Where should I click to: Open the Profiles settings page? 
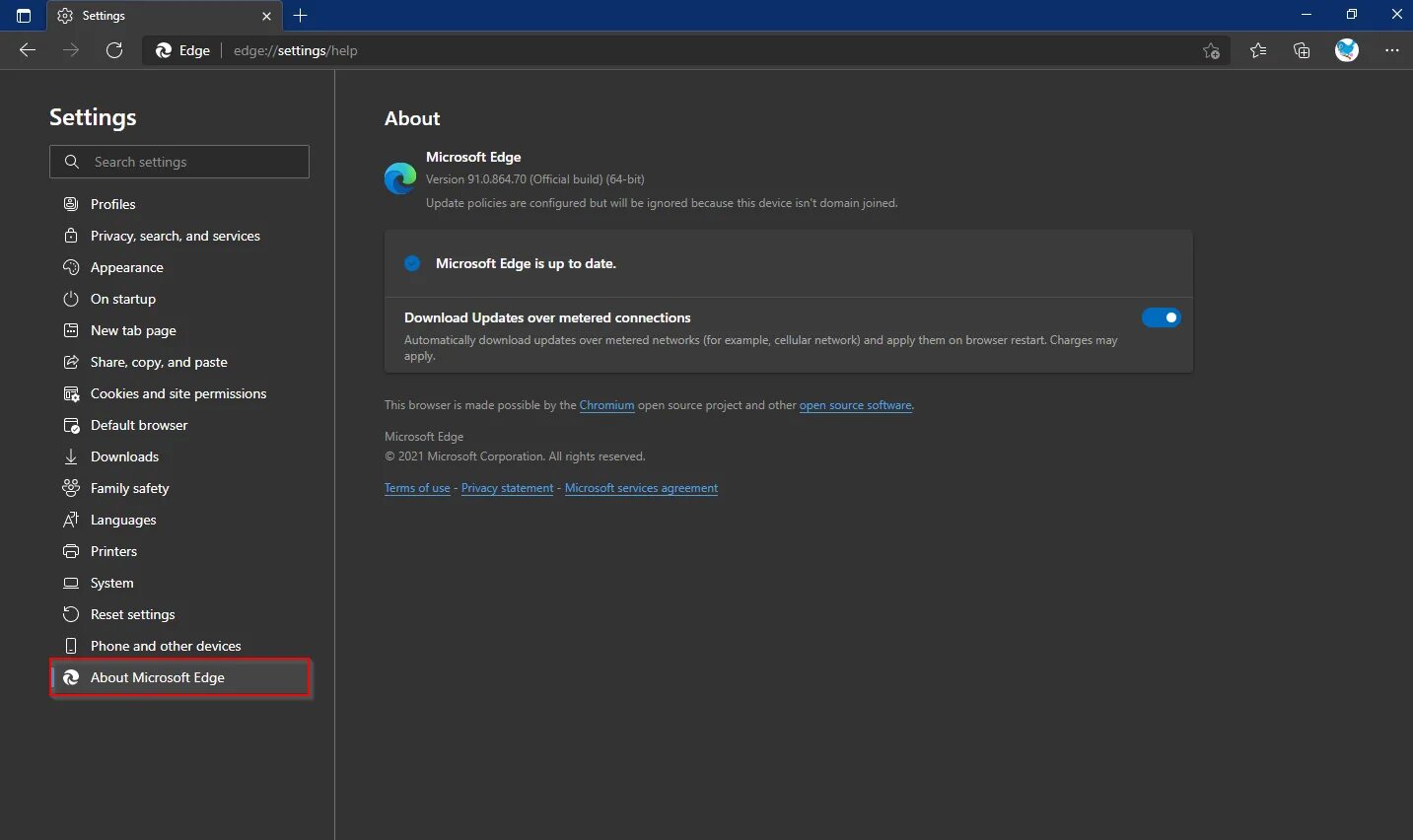coord(179,204)
